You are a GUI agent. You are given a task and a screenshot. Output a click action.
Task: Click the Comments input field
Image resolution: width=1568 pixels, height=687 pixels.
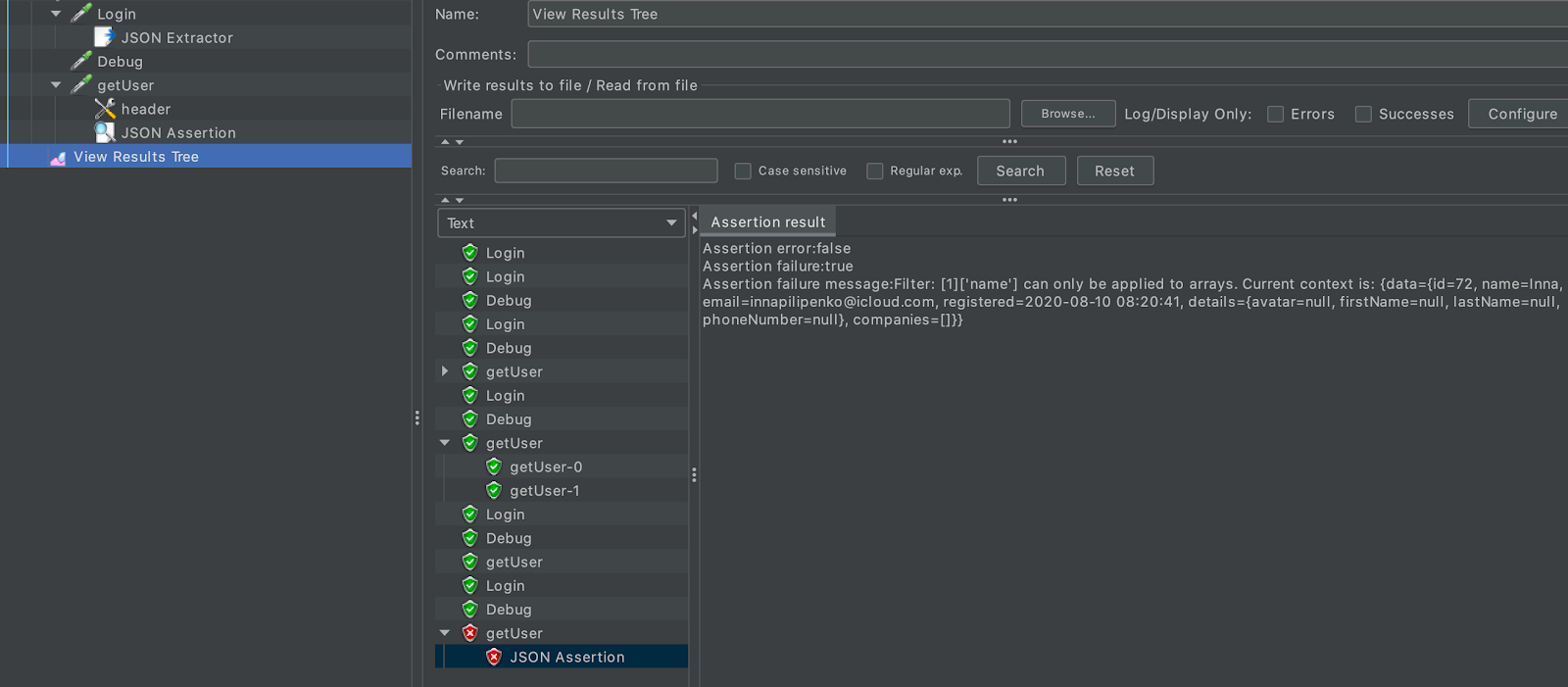[x=1048, y=54]
